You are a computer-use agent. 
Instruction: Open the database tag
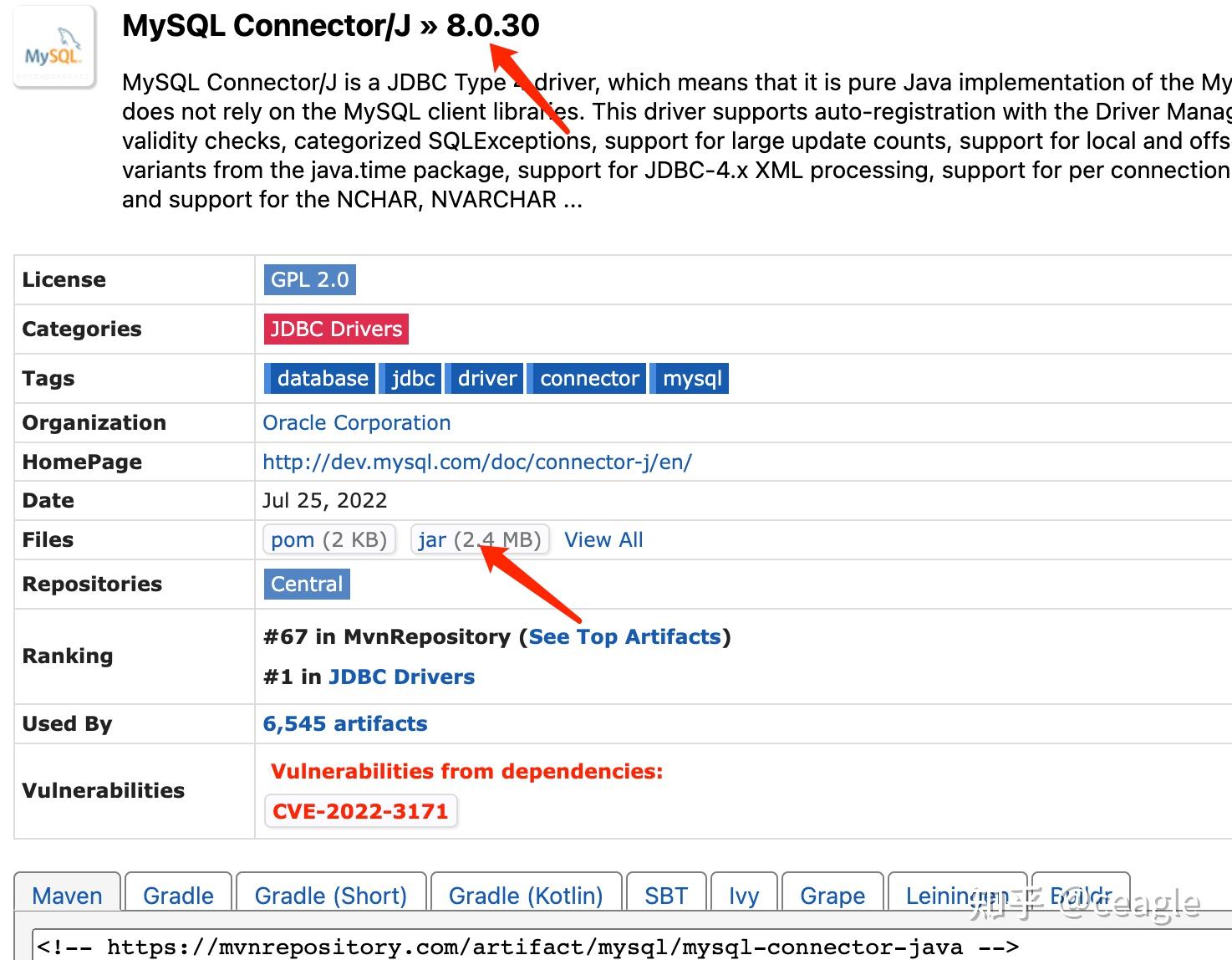[321, 378]
